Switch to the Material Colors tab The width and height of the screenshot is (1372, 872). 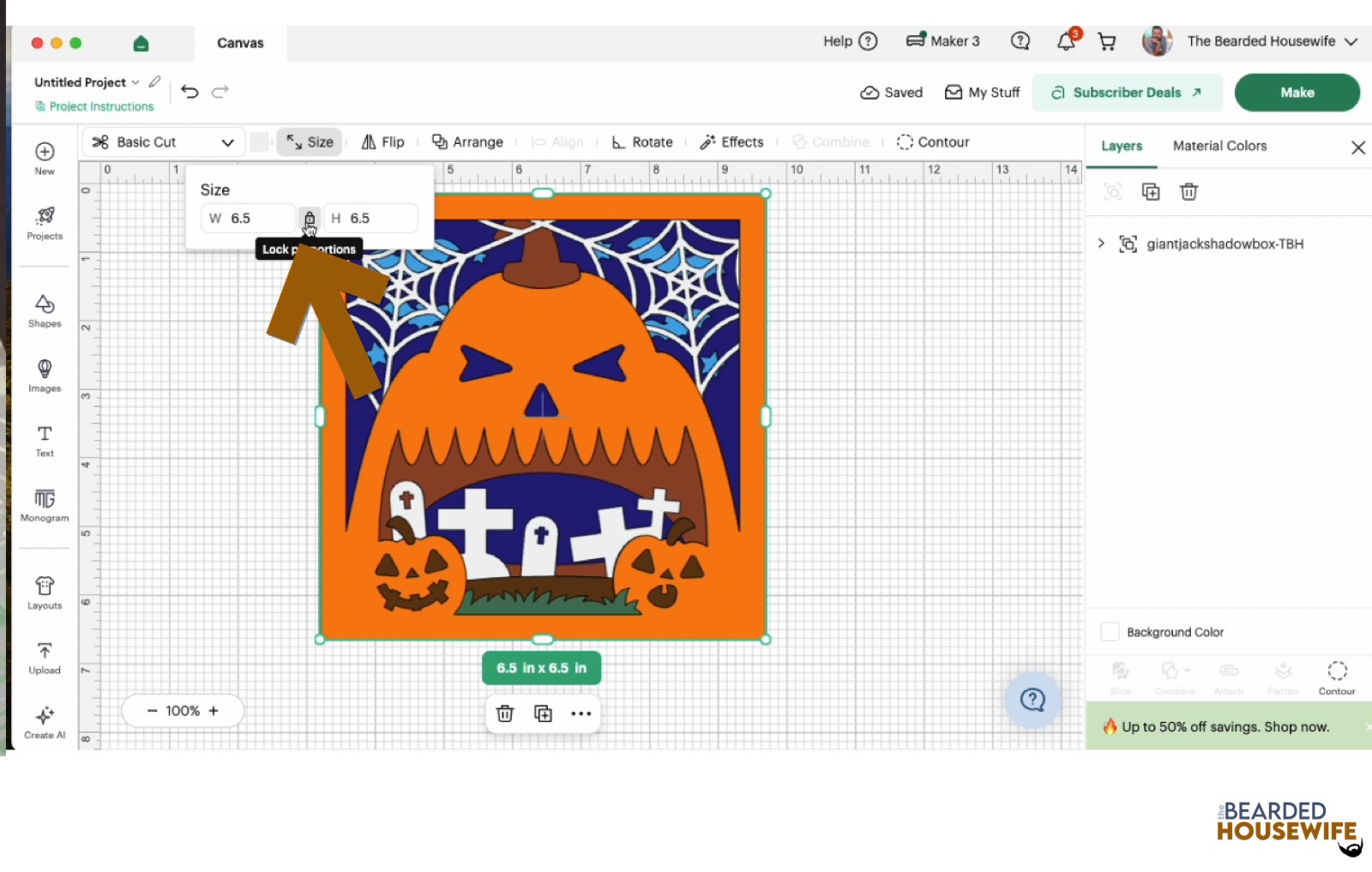(x=1219, y=146)
